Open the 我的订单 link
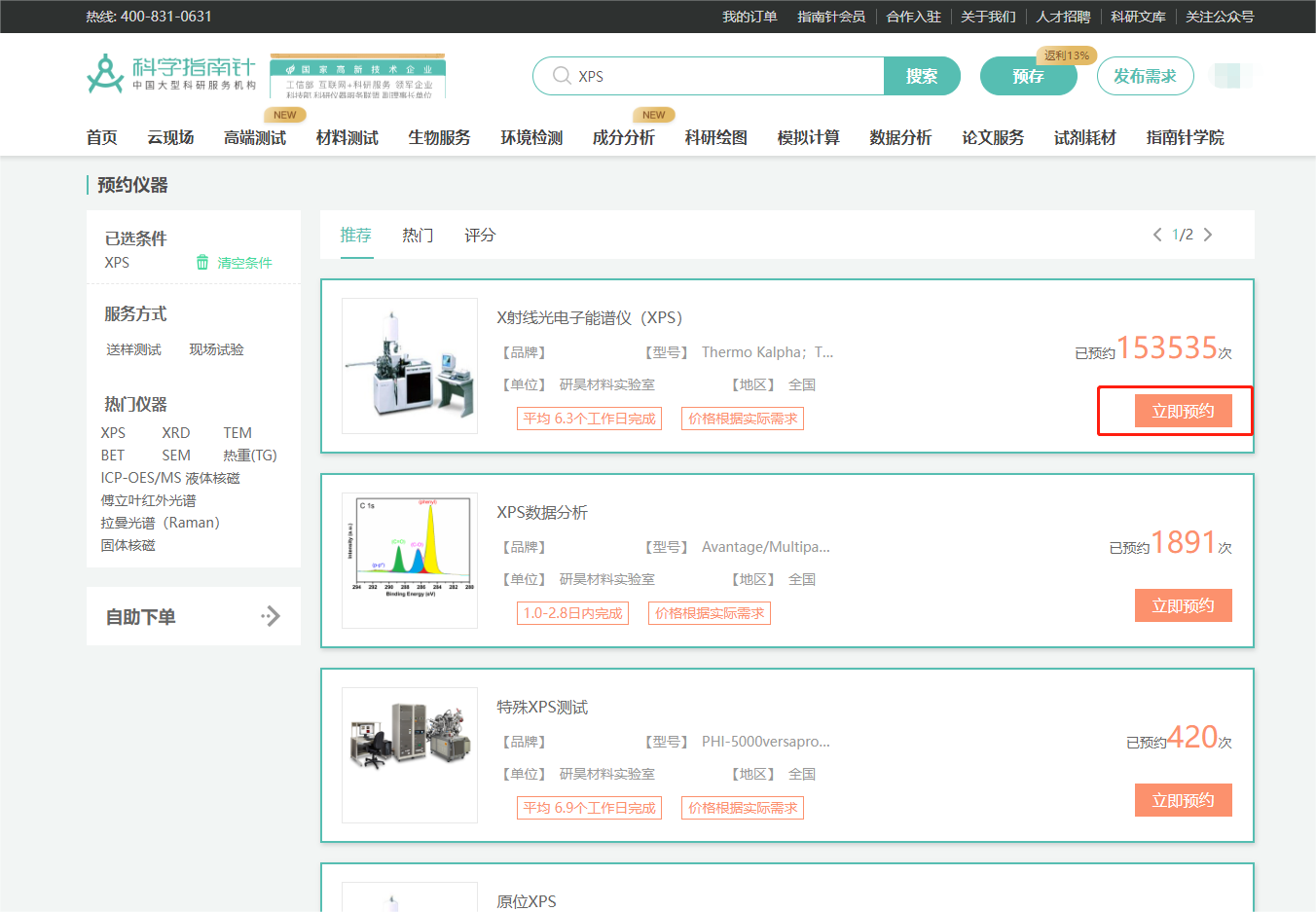 (x=749, y=16)
